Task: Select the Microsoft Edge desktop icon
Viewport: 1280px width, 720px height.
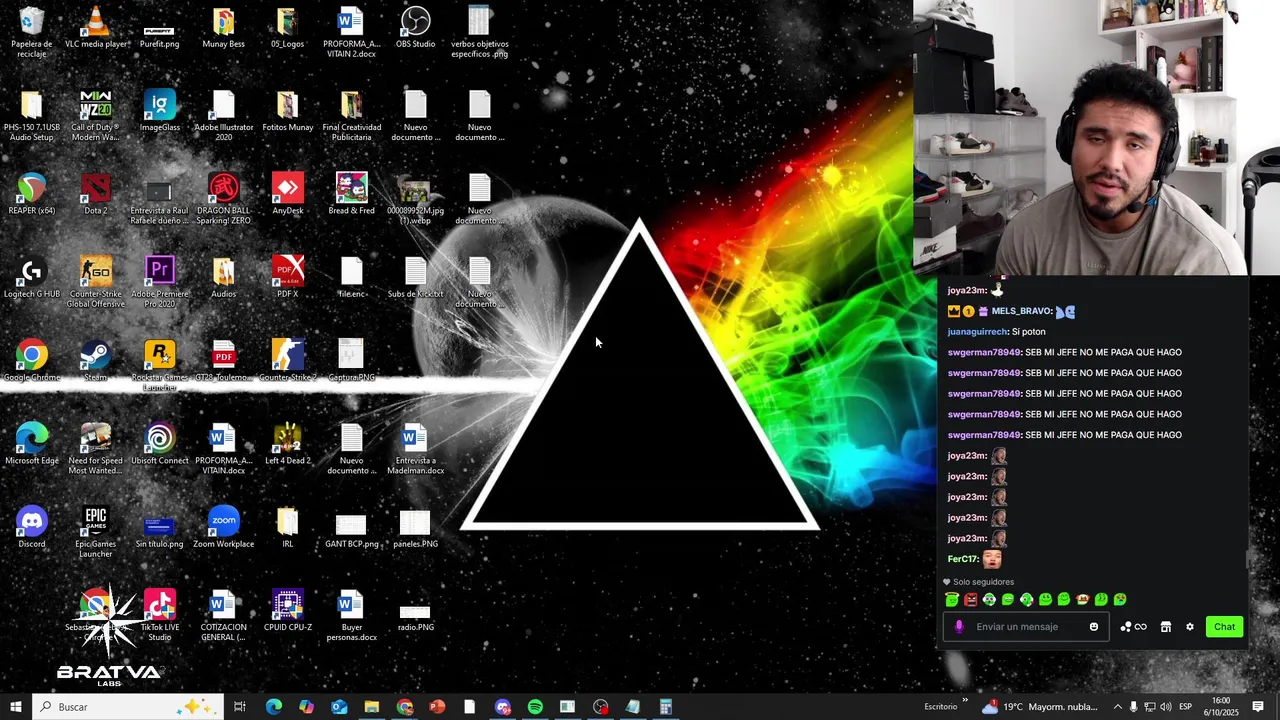Action: 32,444
